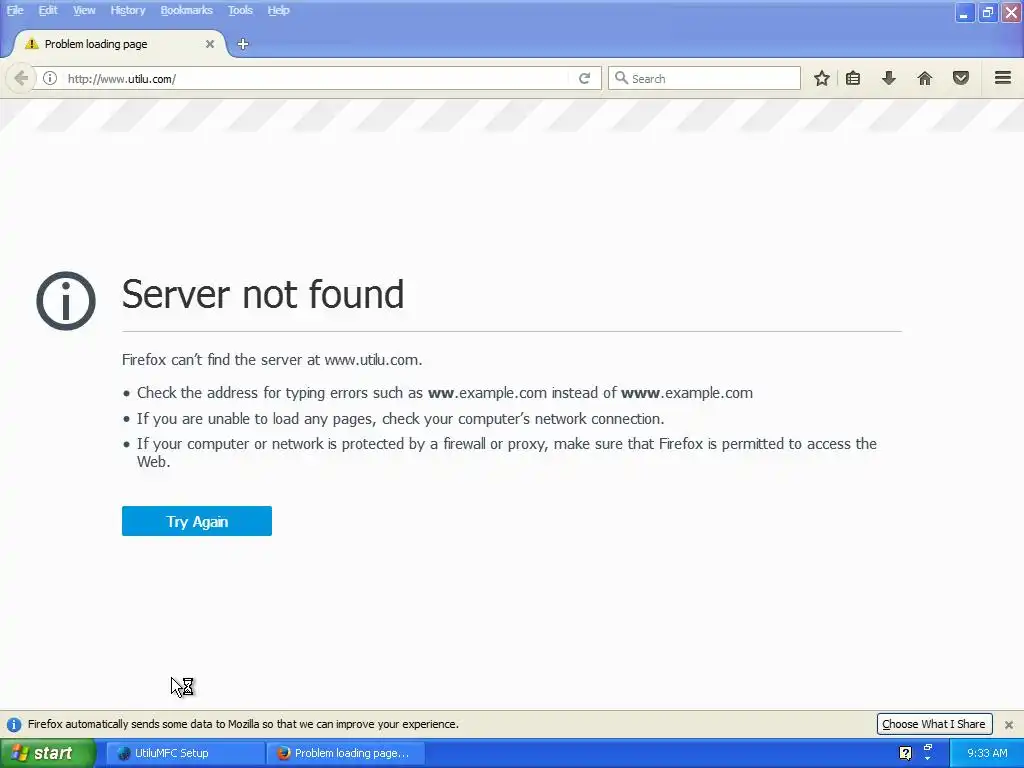
Task: Click the info icon in the notification bar
Action: click(x=14, y=724)
